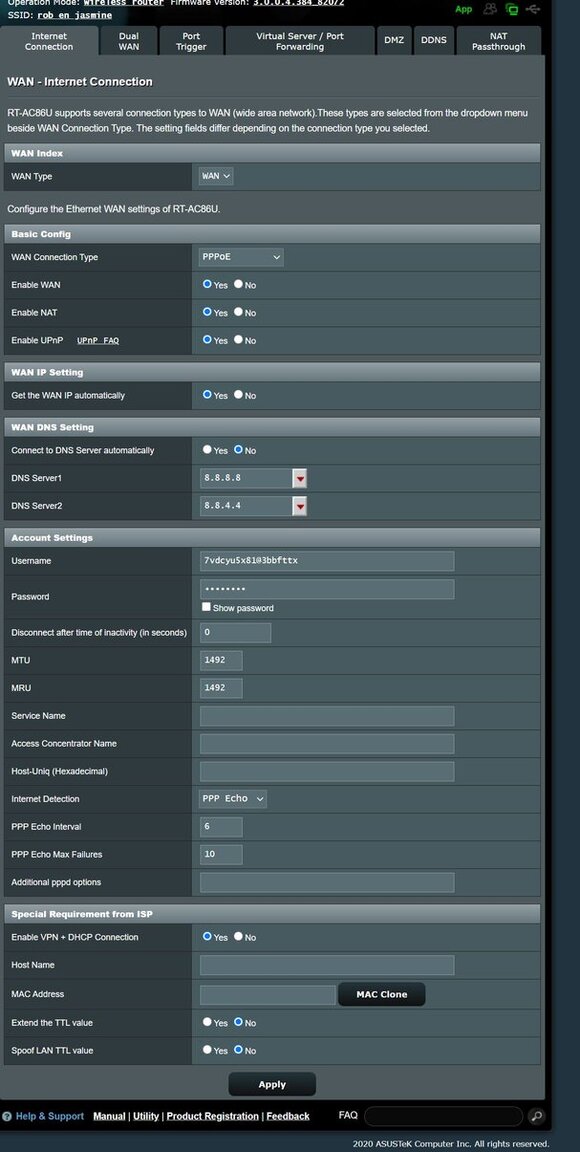Open the NAT Passthrough tab
This screenshot has width=580, height=1152.
point(498,41)
